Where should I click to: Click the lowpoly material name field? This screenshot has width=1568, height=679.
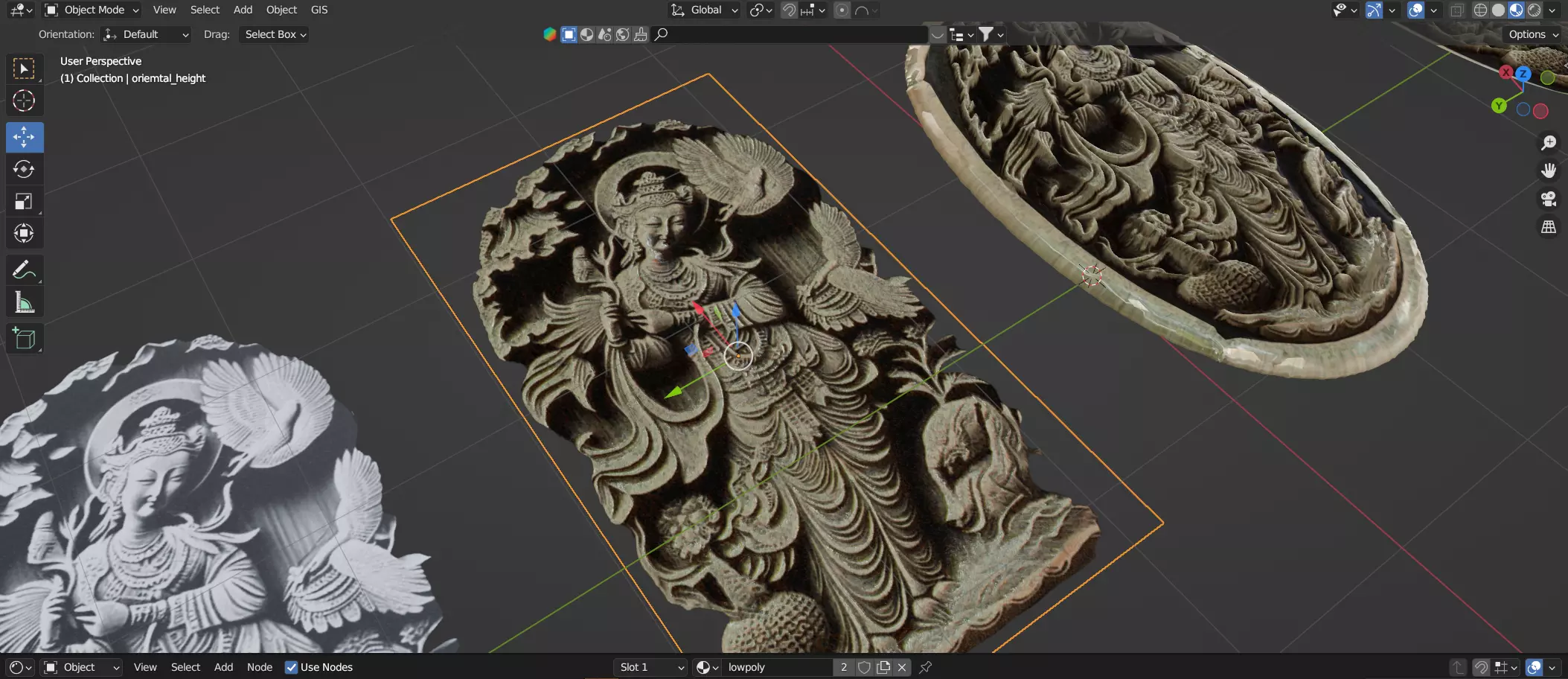(x=778, y=667)
